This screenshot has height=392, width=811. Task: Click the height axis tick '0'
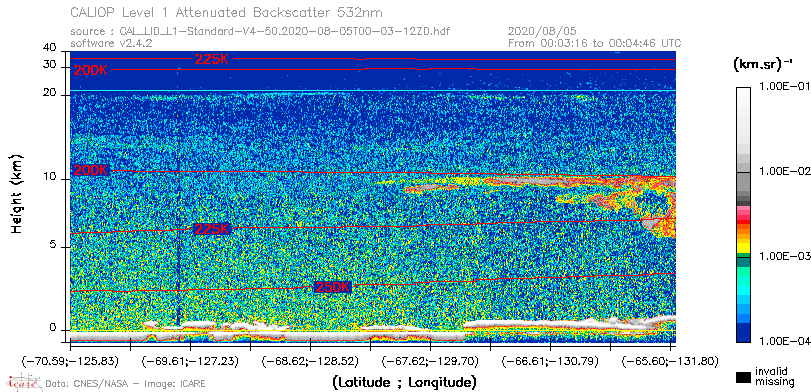coord(52,328)
